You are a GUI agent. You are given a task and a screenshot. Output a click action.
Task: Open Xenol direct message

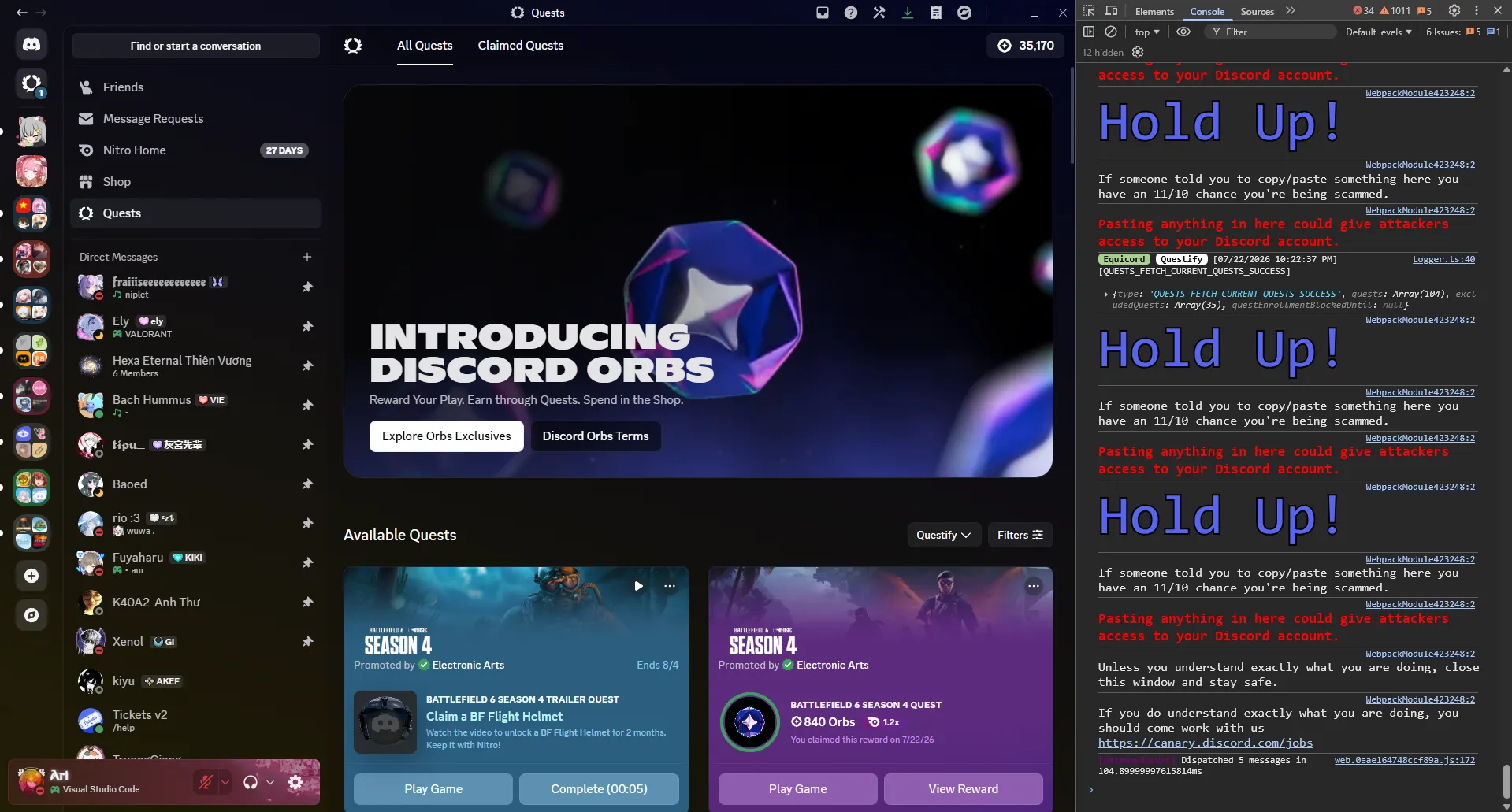pos(195,642)
